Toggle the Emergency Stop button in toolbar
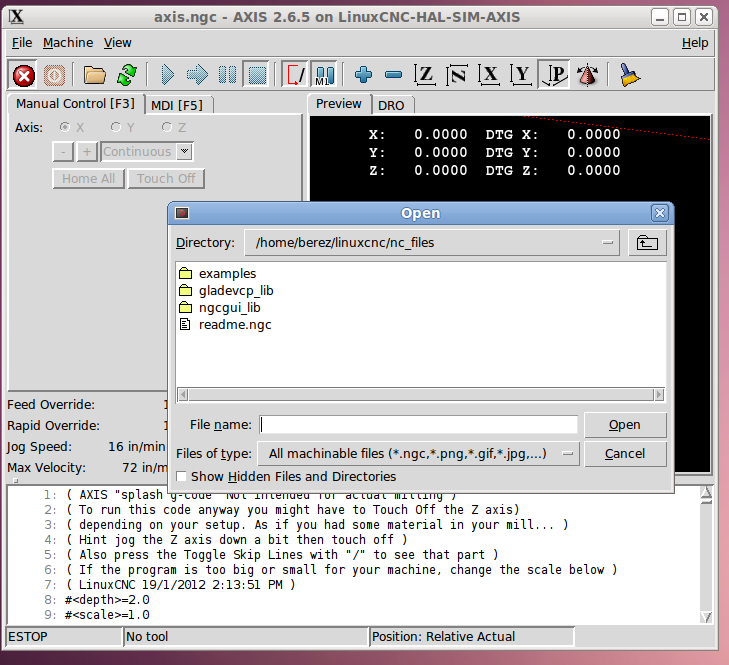Image resolution: width=729 pixels, height=665 pixels. pos(24,75)
